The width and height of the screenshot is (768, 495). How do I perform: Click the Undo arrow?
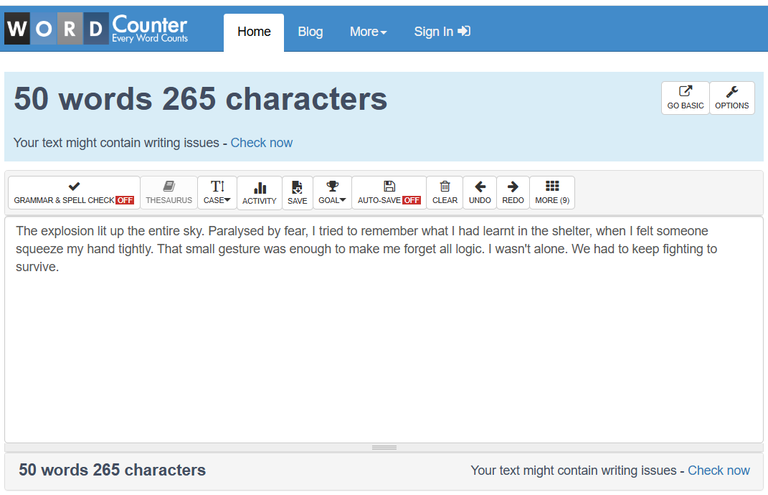pos(480,192)
